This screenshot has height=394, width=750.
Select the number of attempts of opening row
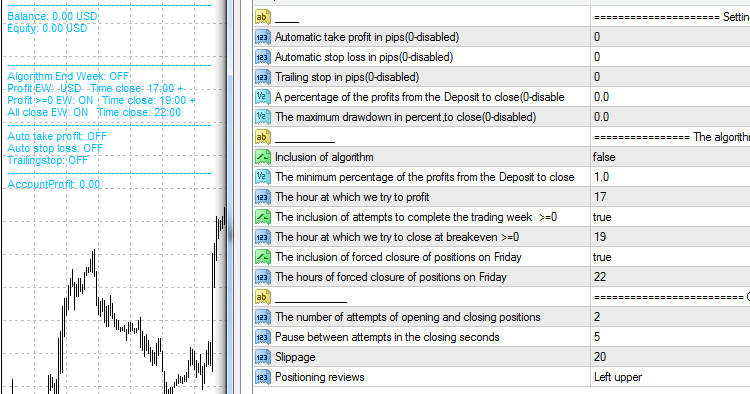[x=501, y=317]
